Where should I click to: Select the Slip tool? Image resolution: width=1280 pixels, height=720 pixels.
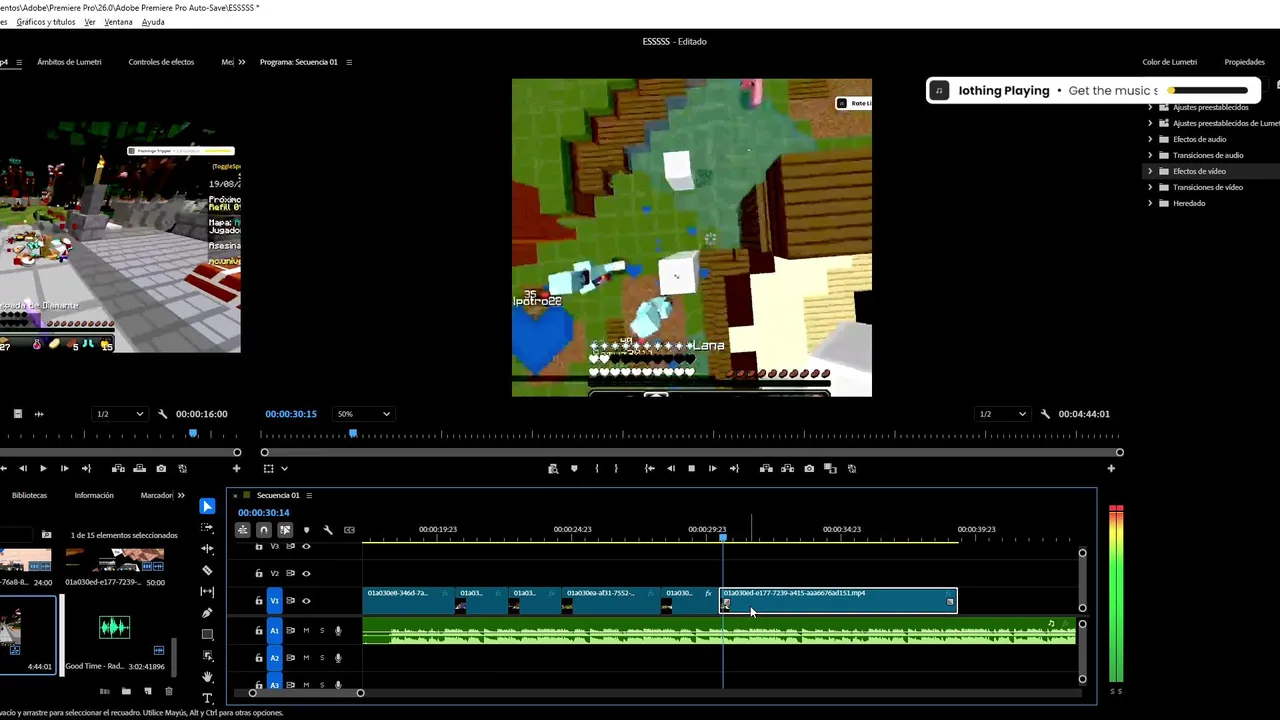(207, 591)
